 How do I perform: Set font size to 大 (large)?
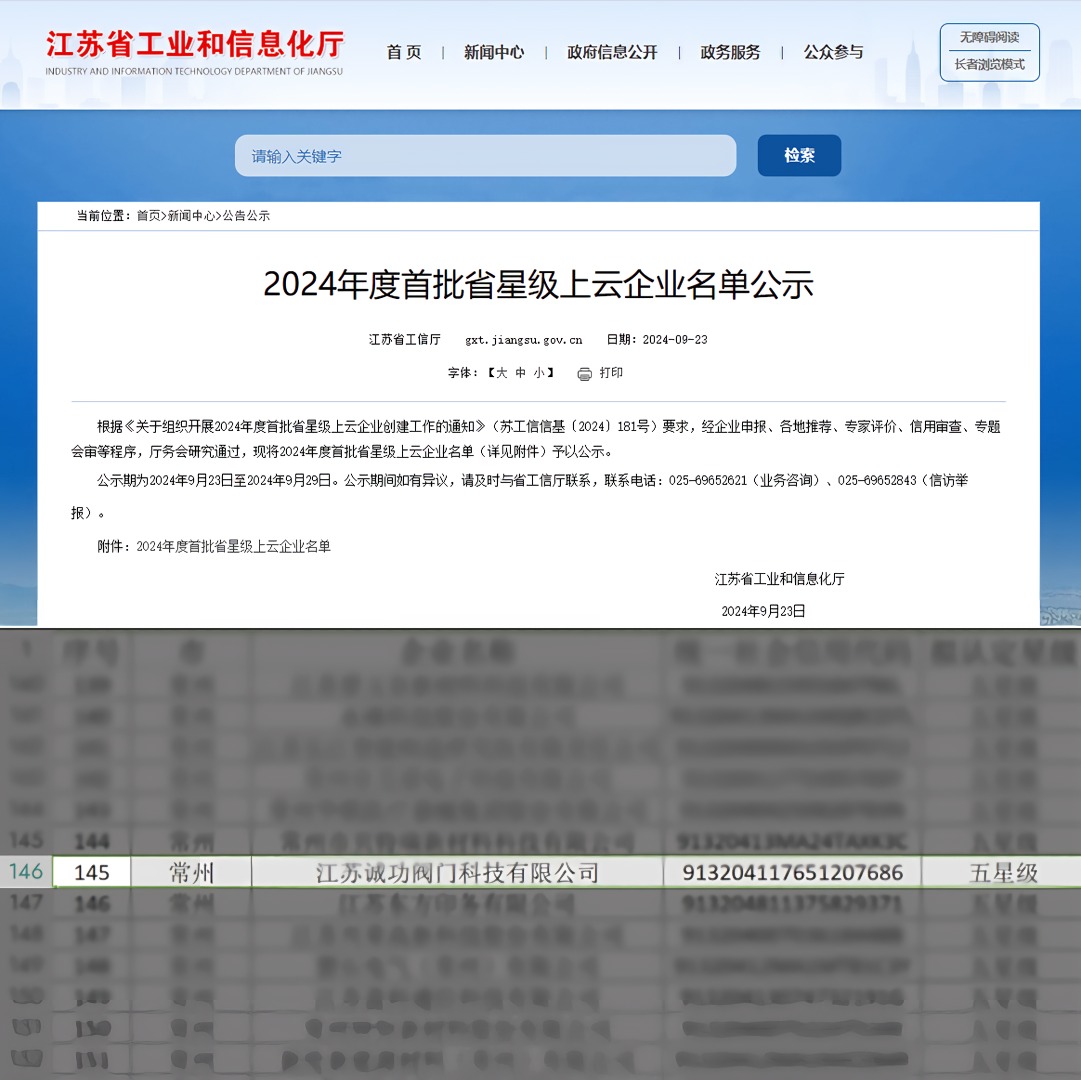[502, 373]
